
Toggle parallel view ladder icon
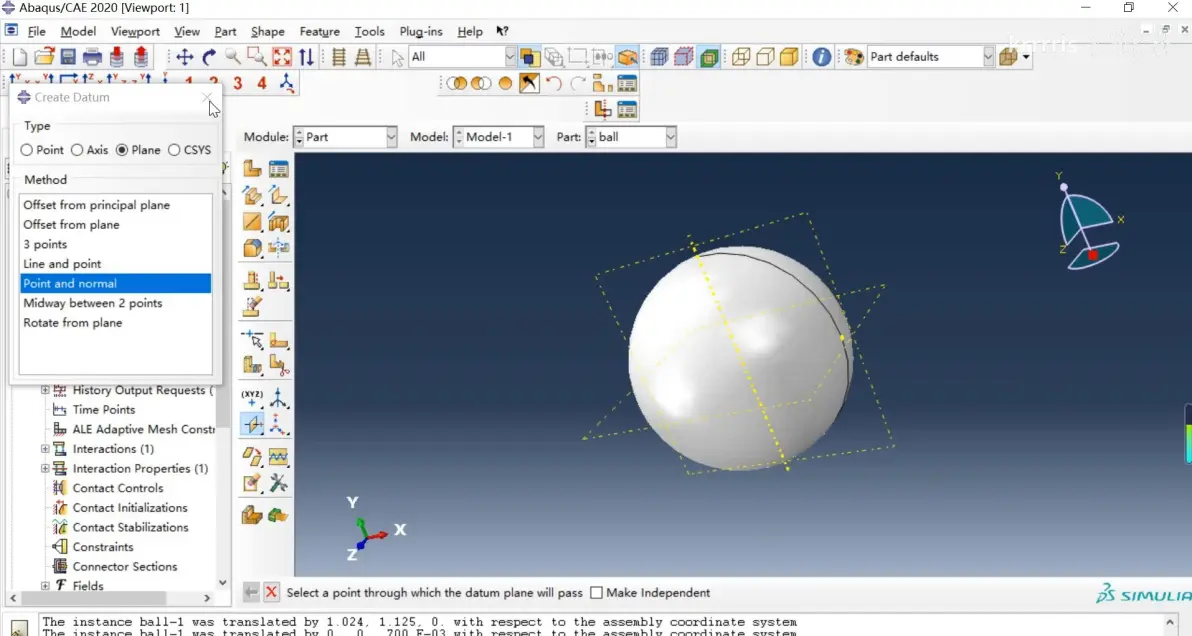339,57
